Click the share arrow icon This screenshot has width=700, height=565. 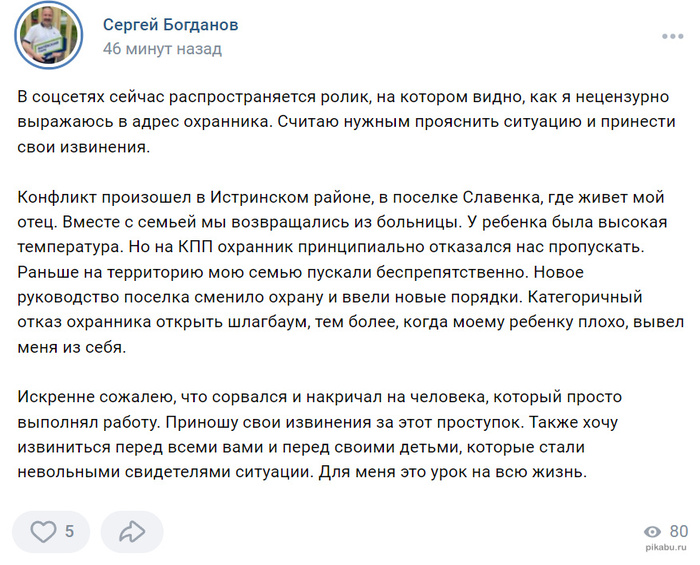click(x=132, y=532)
